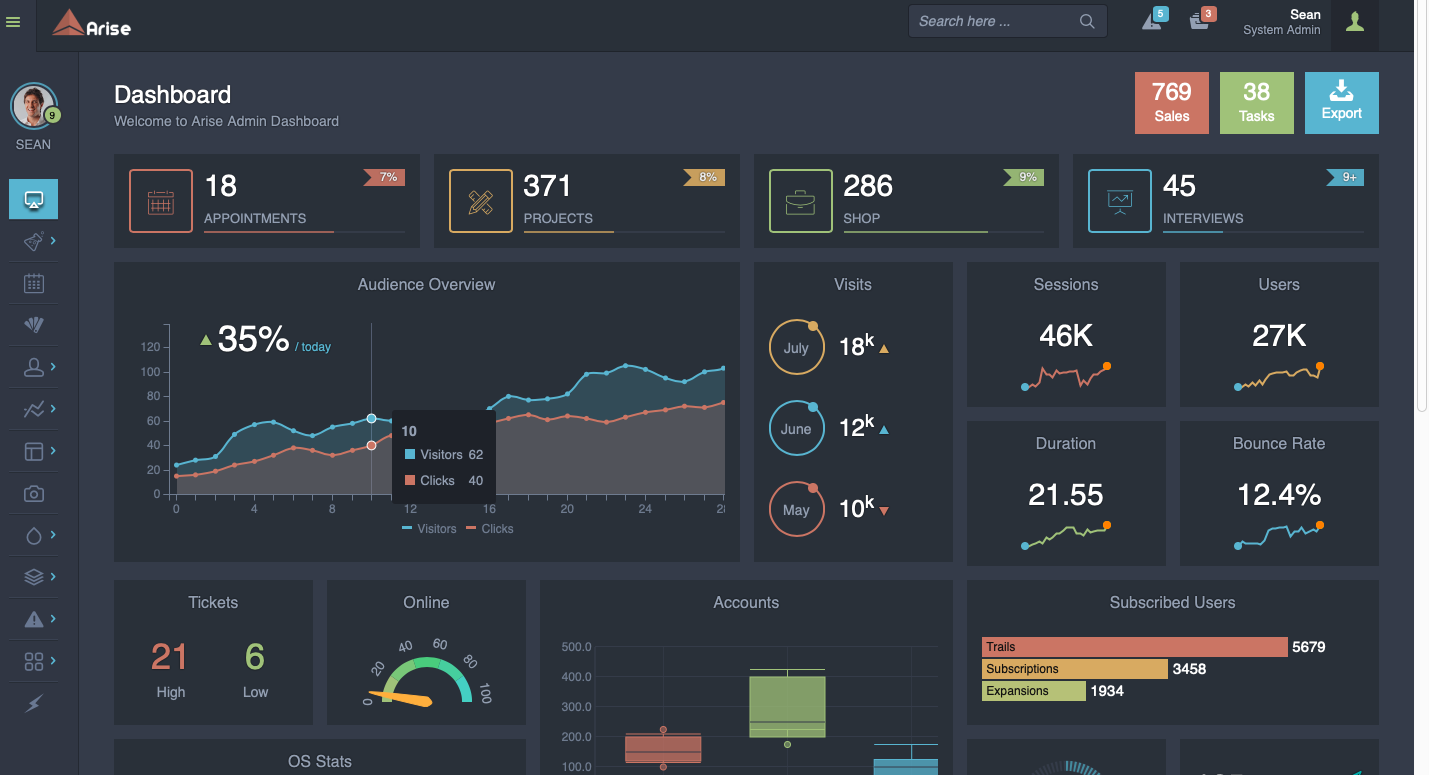This screenshot has height=775, width=1429.
Task: Toggle the Visitors series in chart legend
Action: click(x=429, y=529)
